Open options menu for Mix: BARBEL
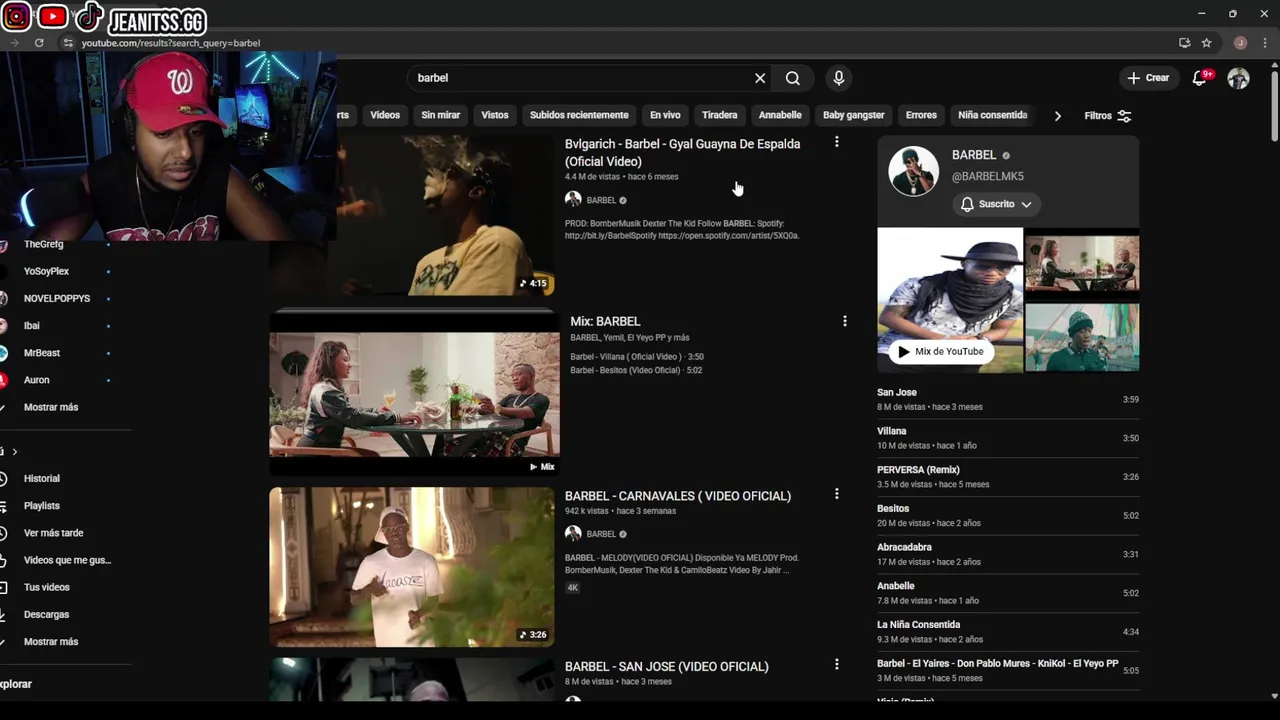The image size is (1280, 720). [845, 321]
